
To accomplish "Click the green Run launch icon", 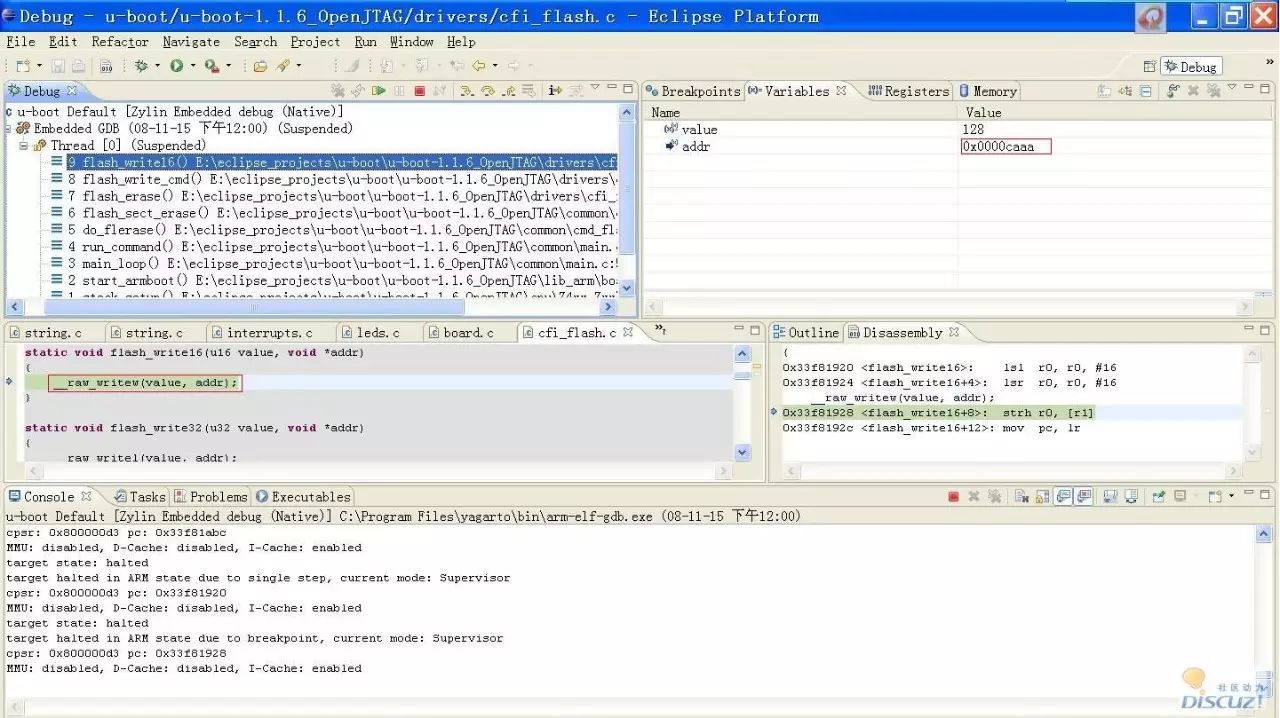I will [x=176, y=66].
